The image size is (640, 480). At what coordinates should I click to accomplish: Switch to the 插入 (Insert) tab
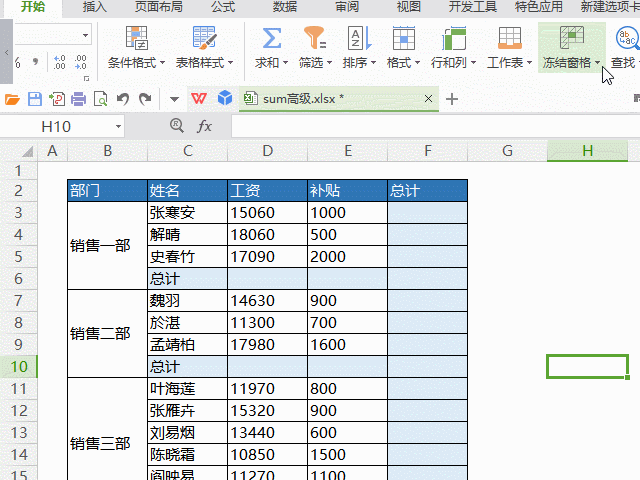pos(95,7)
